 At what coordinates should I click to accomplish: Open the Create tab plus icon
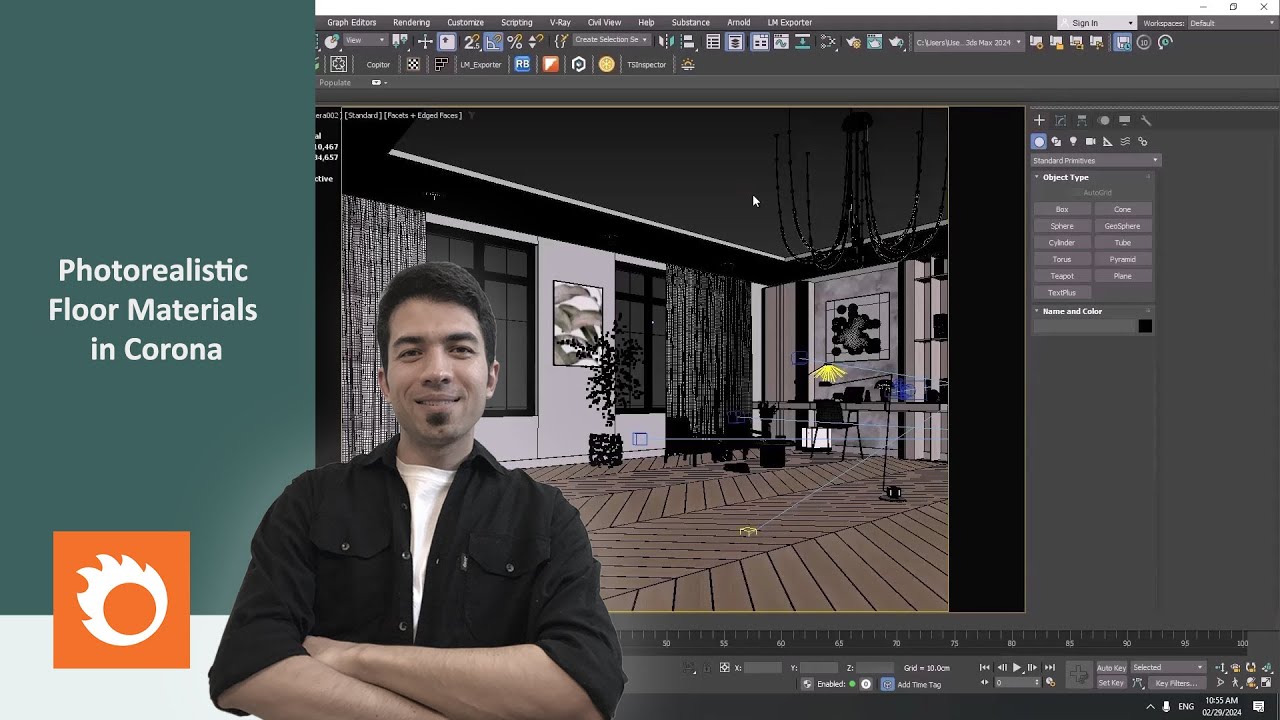point(1039,120)
